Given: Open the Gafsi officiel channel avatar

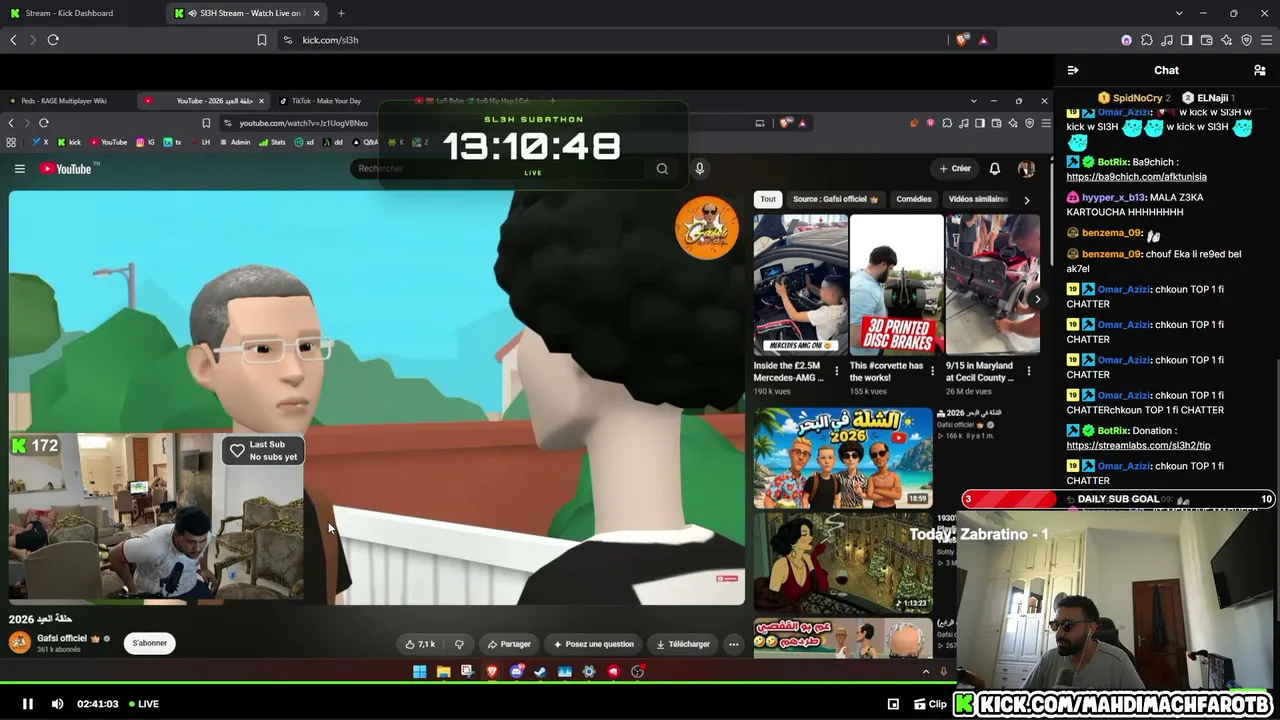Looking at the screenshot, I should [20, 643].
